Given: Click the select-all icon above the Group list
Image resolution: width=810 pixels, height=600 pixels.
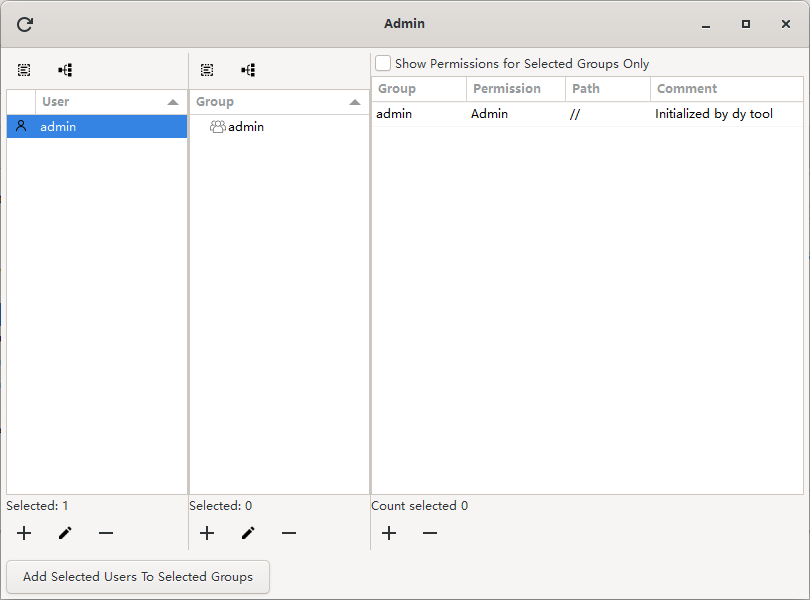Looking at the screenshot, I should click(x=207, y=70).
